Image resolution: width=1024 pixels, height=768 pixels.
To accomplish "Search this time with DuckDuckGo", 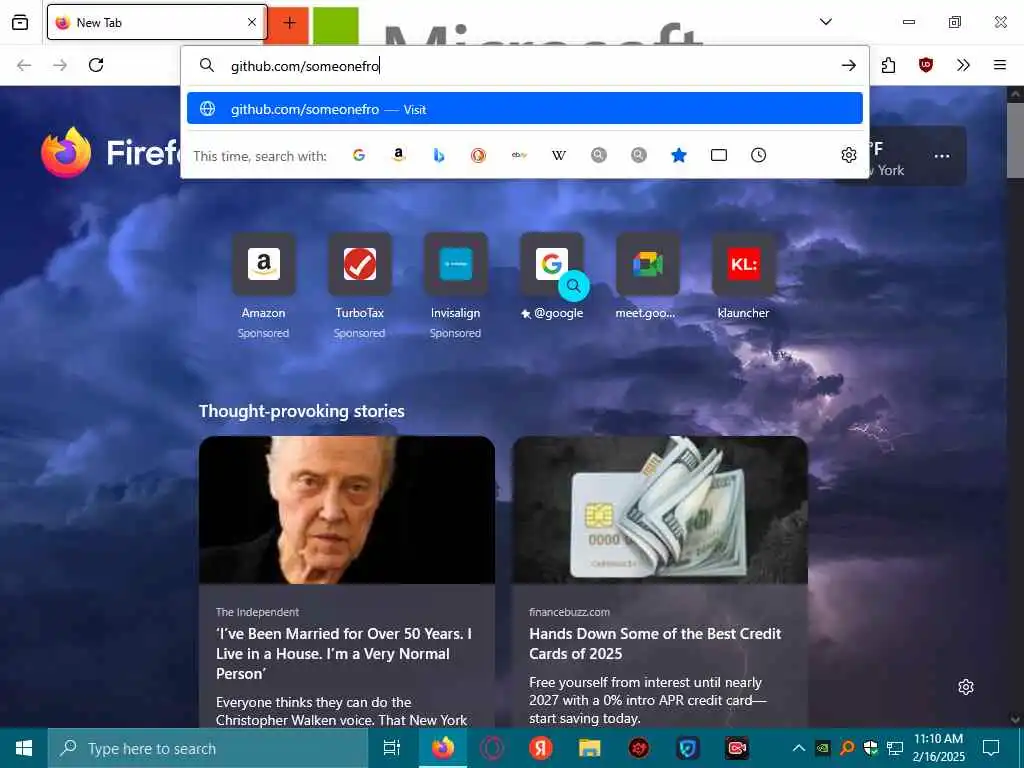I will (x=479, y=155).
